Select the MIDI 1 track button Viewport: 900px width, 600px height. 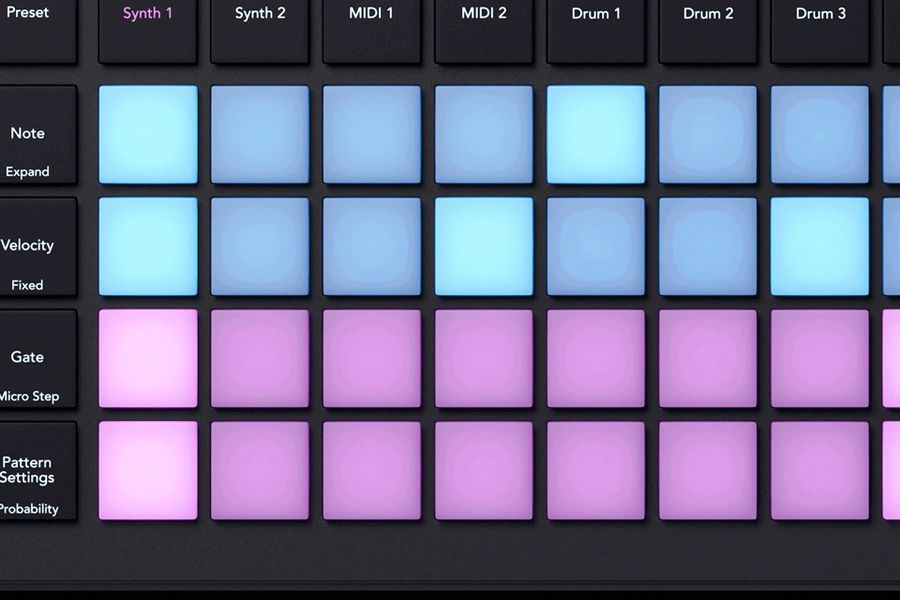coord(371,30)
